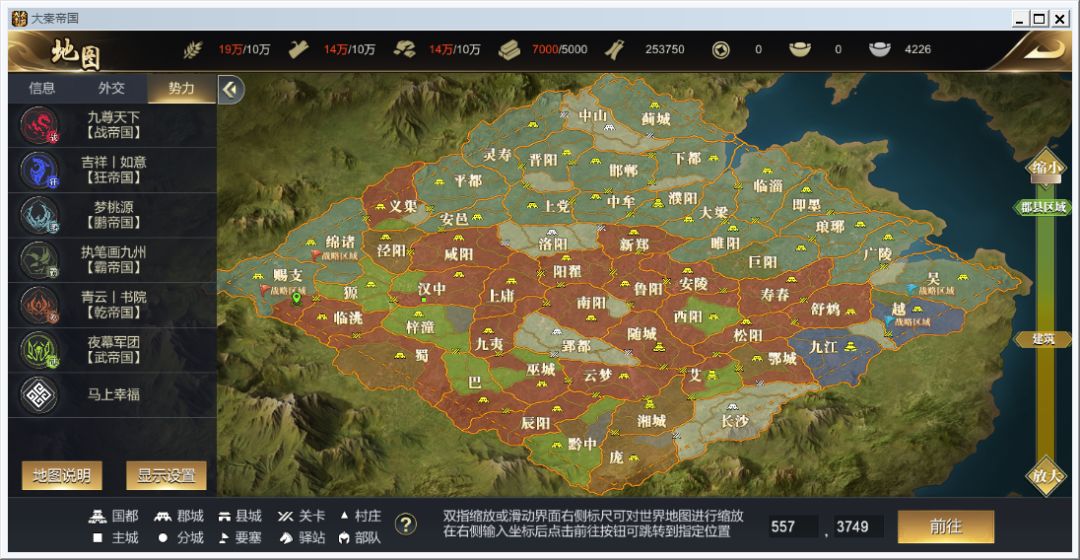Click the 缩小 zoom out control
This screenshot has width=1080, height=560.
click(x=1044, y=169)
